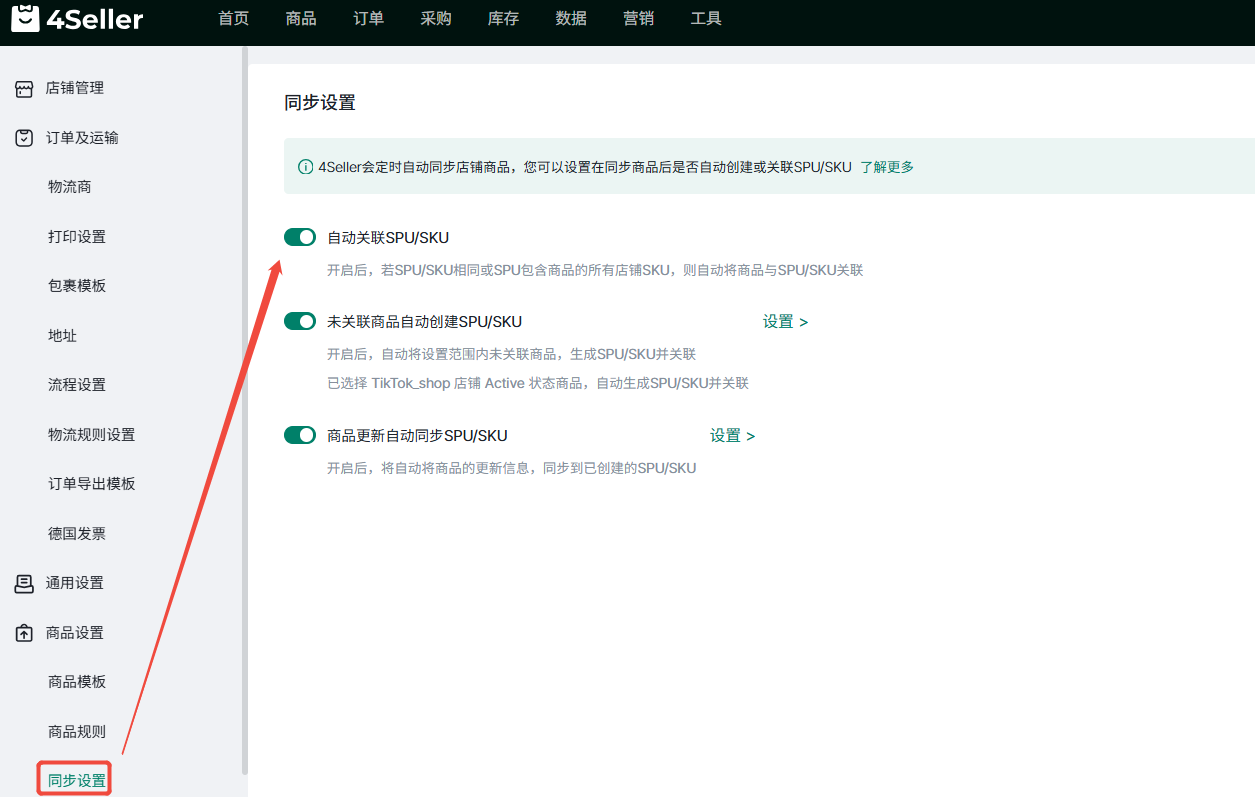This screenshot has height=797, width=1255.
Task: Click the 自动关联SPU/SKU description text
Action: (595, 270)
